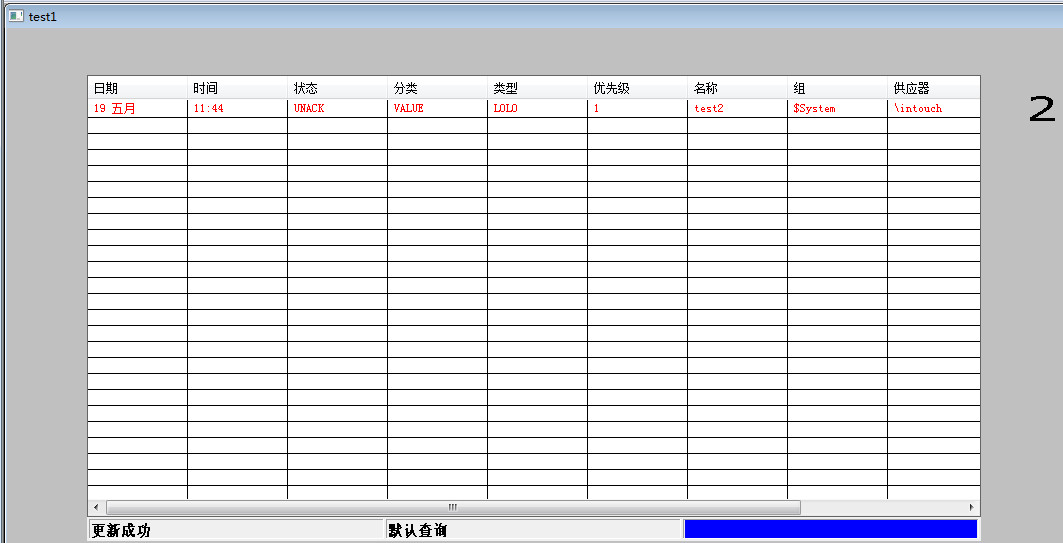Click the UNACK state cell
Viewport: 1063px width, 543px height.
pyautogui.click(x=338, y=108)
